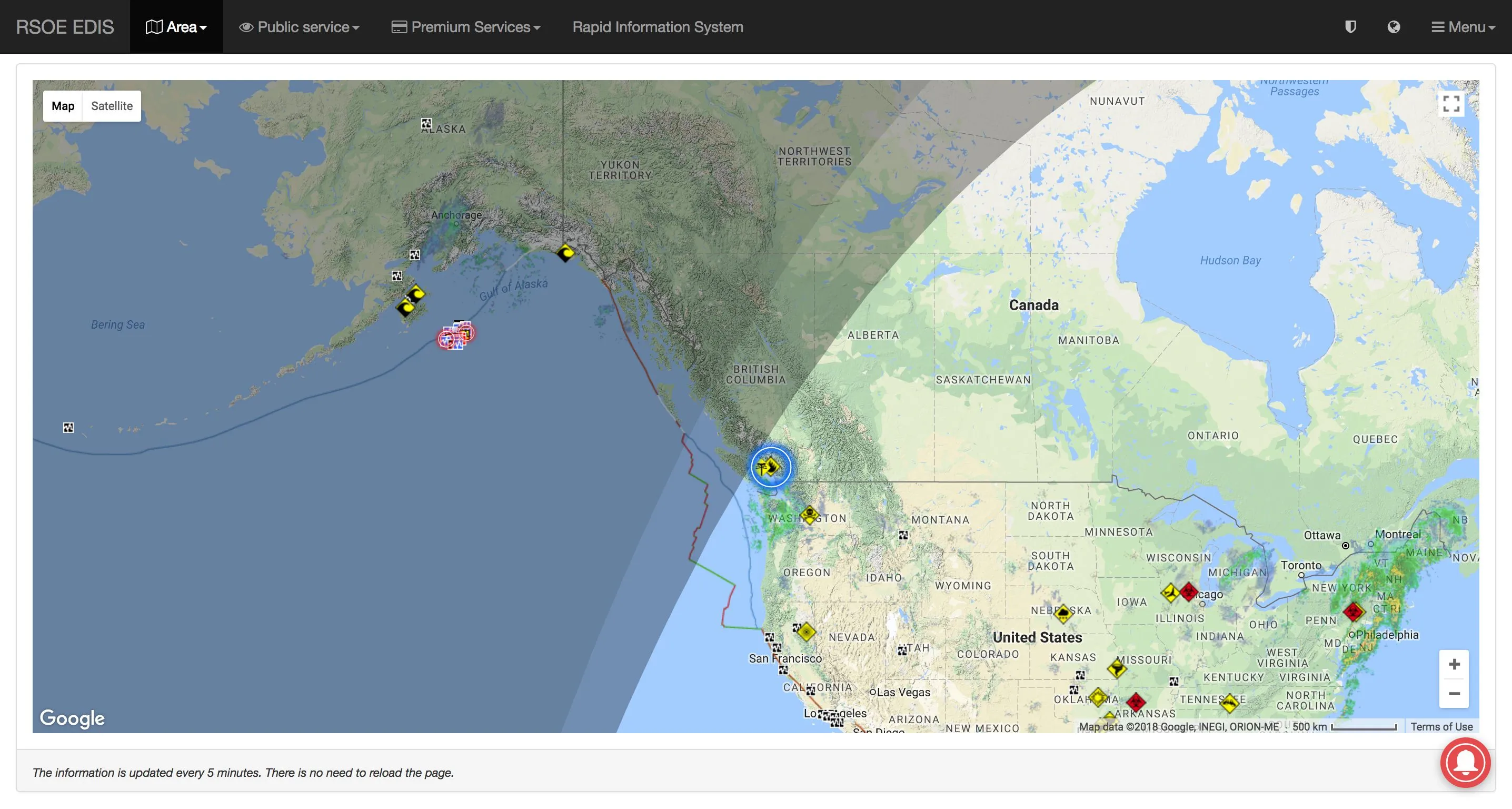The width and height of the screenshot is (1512, 809).
Task: Select the Map view type
Action: 63,106
